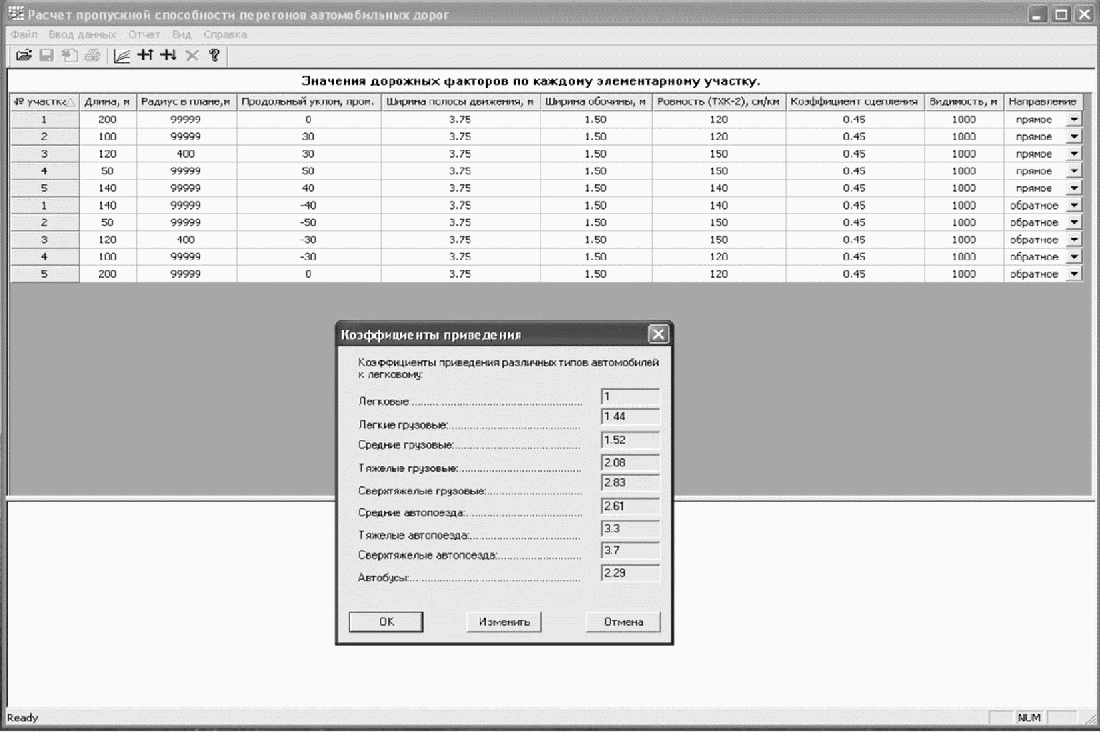The width and height of the screenshot is (1100, 732).
Task: Click the 'Автобусы' coefficient field
Action: coord(630,573)
